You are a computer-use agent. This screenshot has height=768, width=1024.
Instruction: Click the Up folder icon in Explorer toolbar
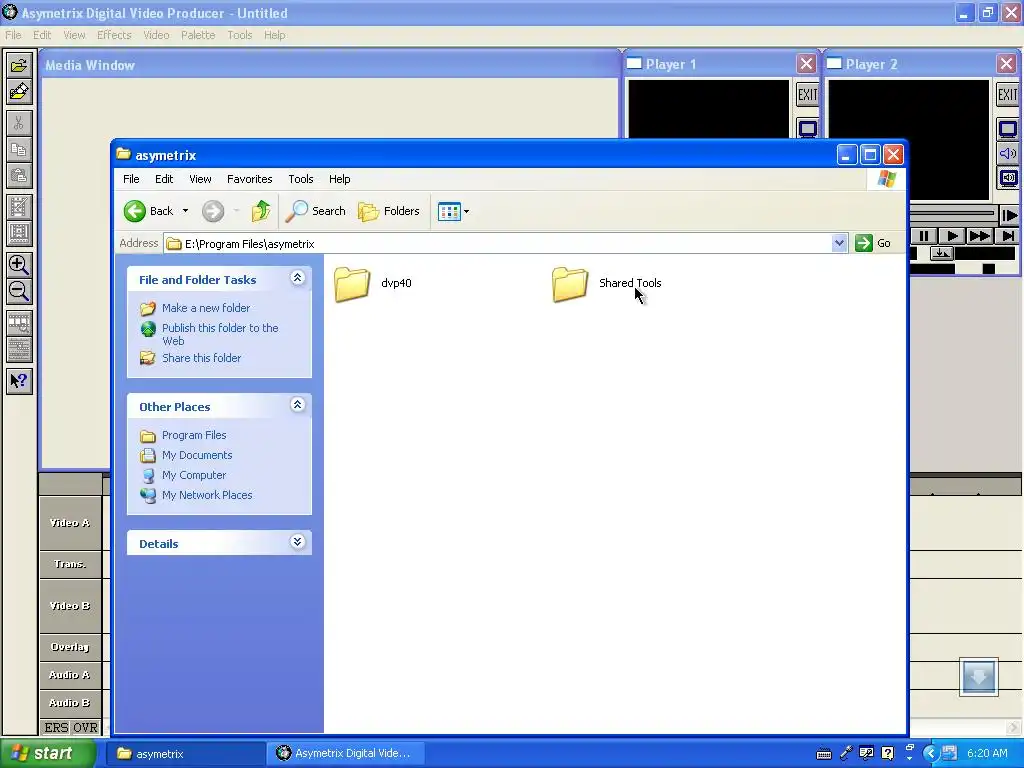click(x=261, y=211)
